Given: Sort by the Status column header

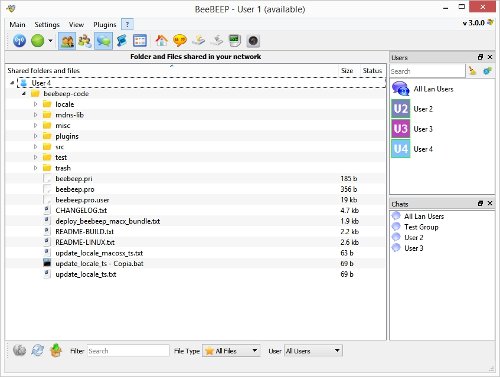Looking at the screenshot, I should pyautogui.click(x=372, y=71).
